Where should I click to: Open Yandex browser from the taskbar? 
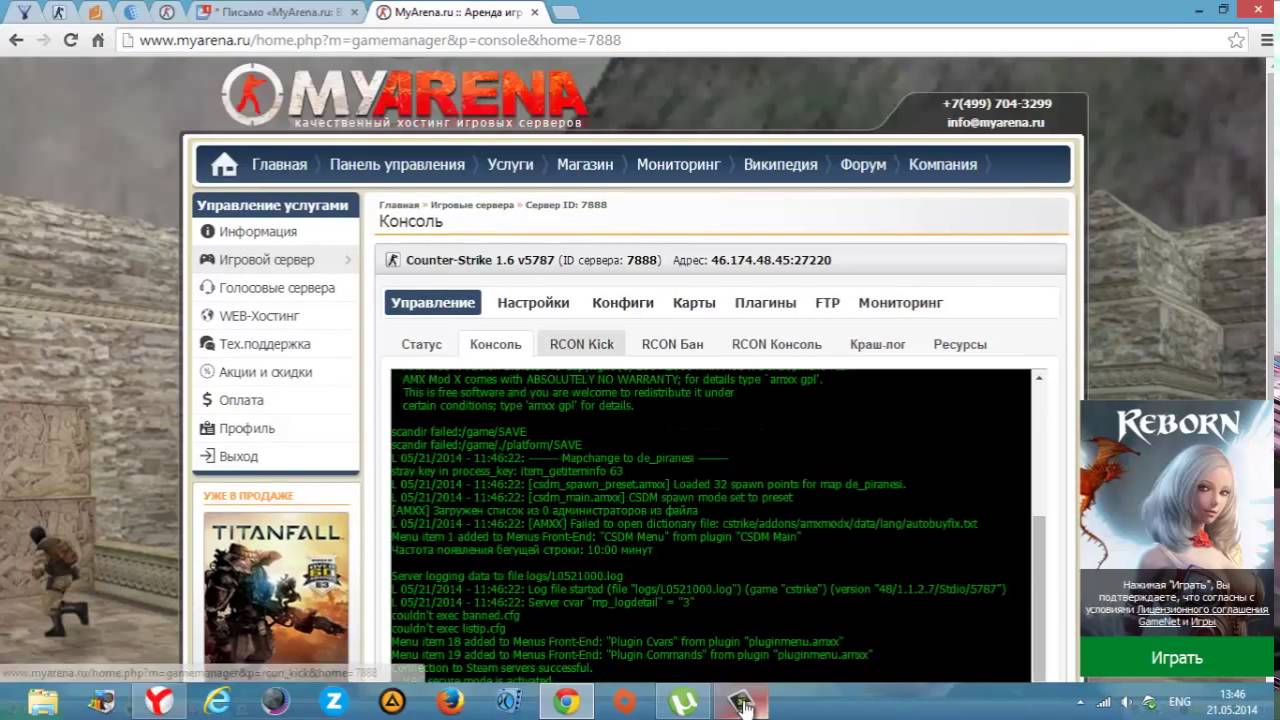click(x=158, y=701)
